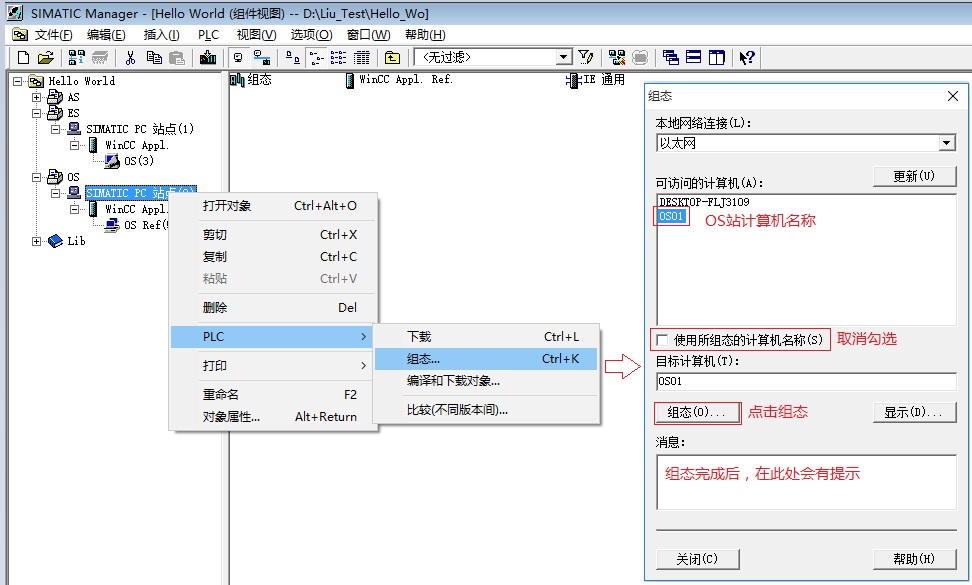Open the 选项(O) menu in menu bar

click(x=310, y=35)
